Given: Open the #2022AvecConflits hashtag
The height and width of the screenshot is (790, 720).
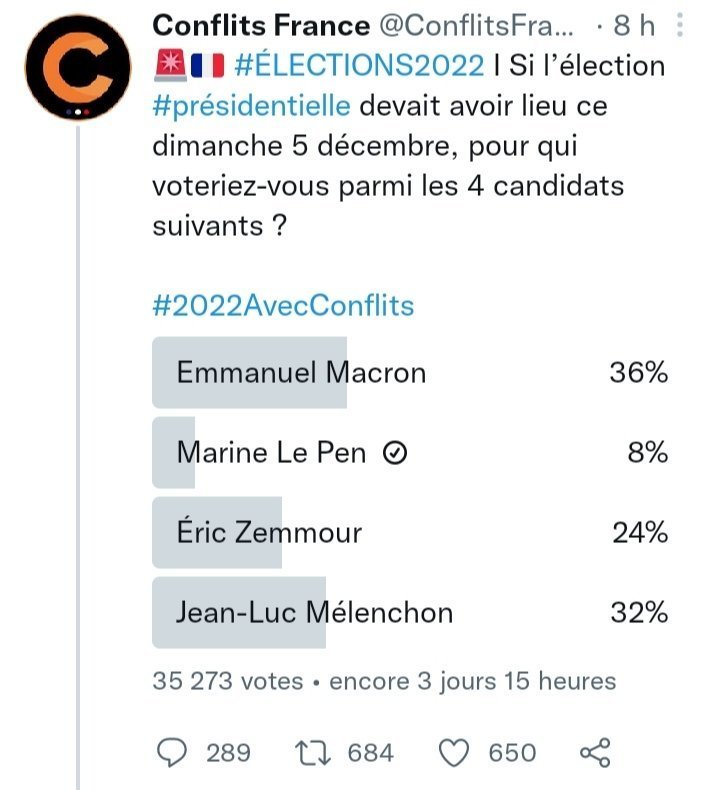Looking at the screenshot, I should tap(283, 306).
